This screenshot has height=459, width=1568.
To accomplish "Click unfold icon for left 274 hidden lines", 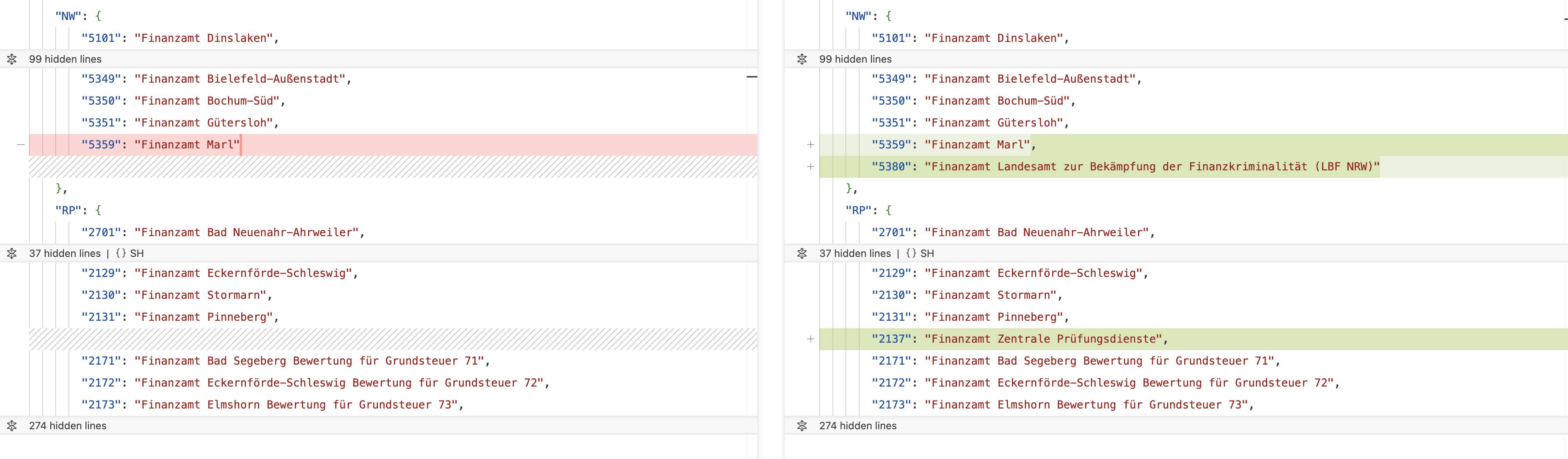I will tap(12, 426).
